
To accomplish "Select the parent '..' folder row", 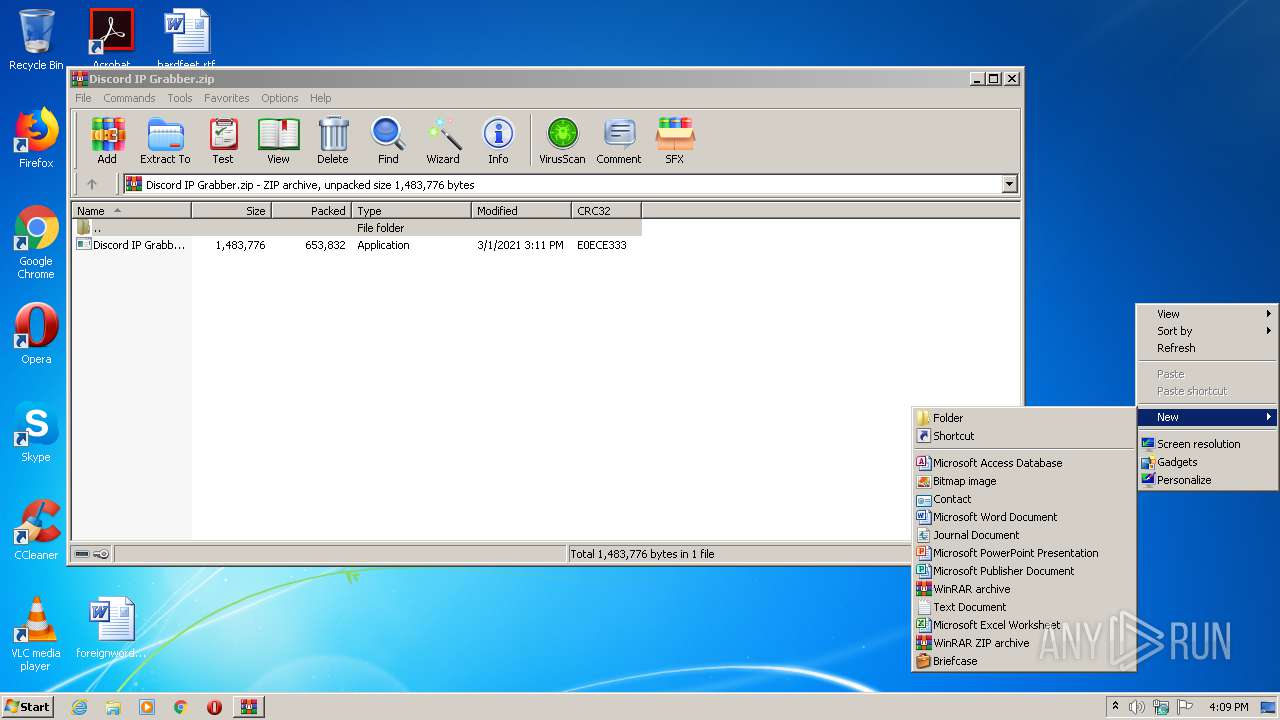I will click(x=357, y=228).
